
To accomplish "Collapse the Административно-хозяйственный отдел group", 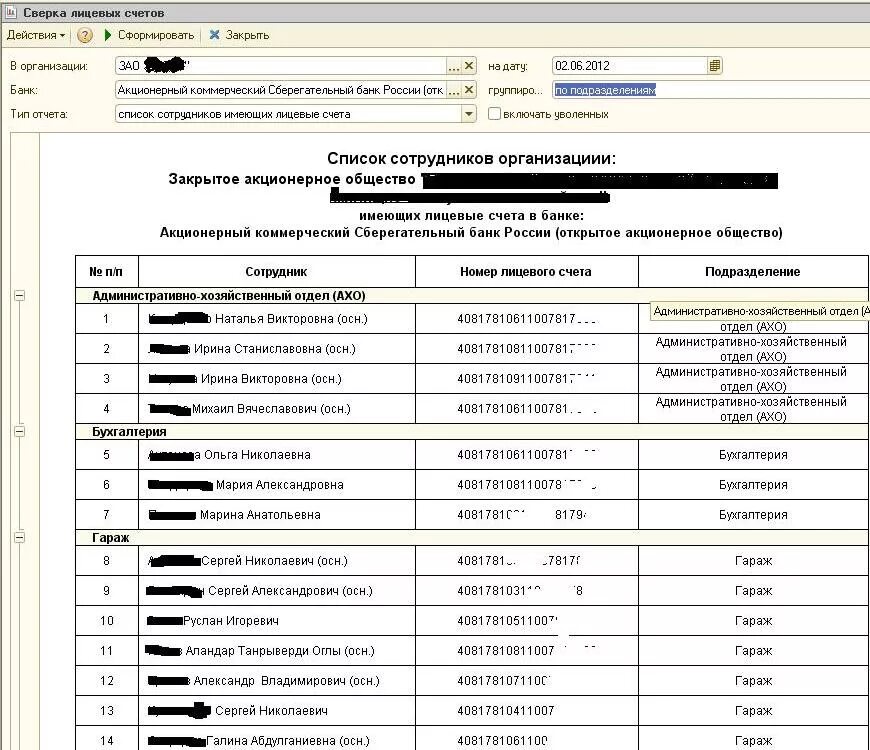I will 19,296.
